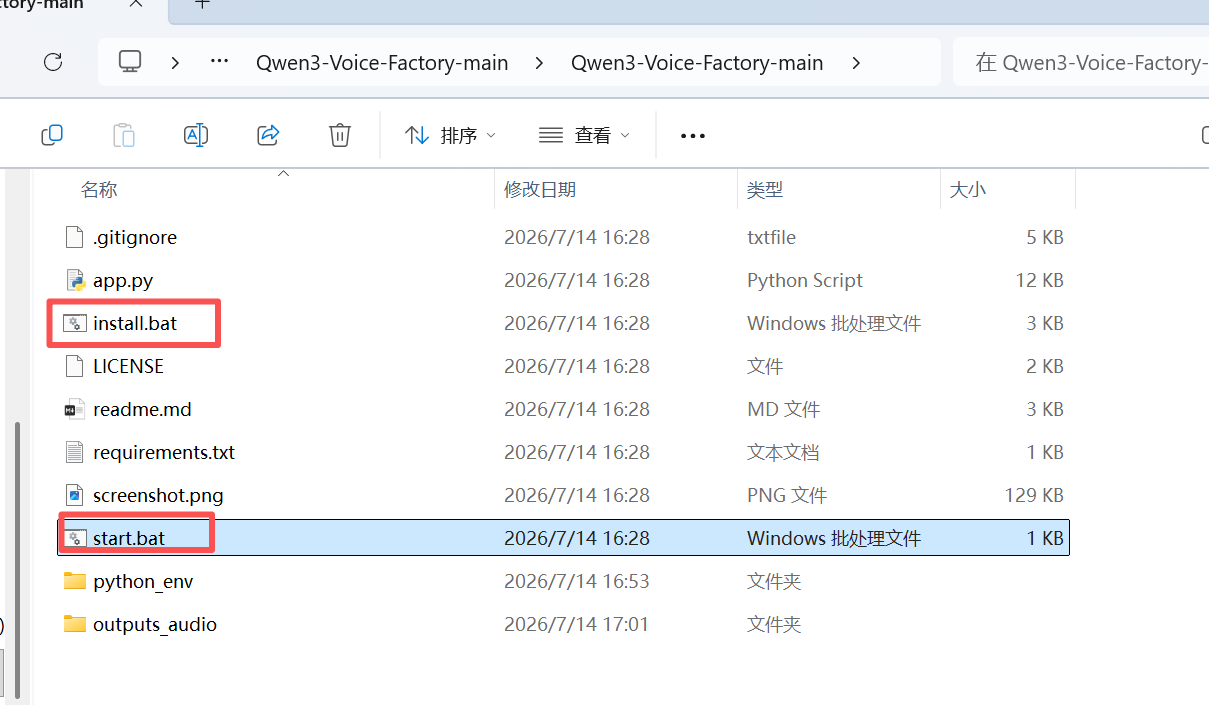Expand chevron between the two Qwen3 folders
The width and height of the screenshot is (1209, 705).
(x=540, y=62)
